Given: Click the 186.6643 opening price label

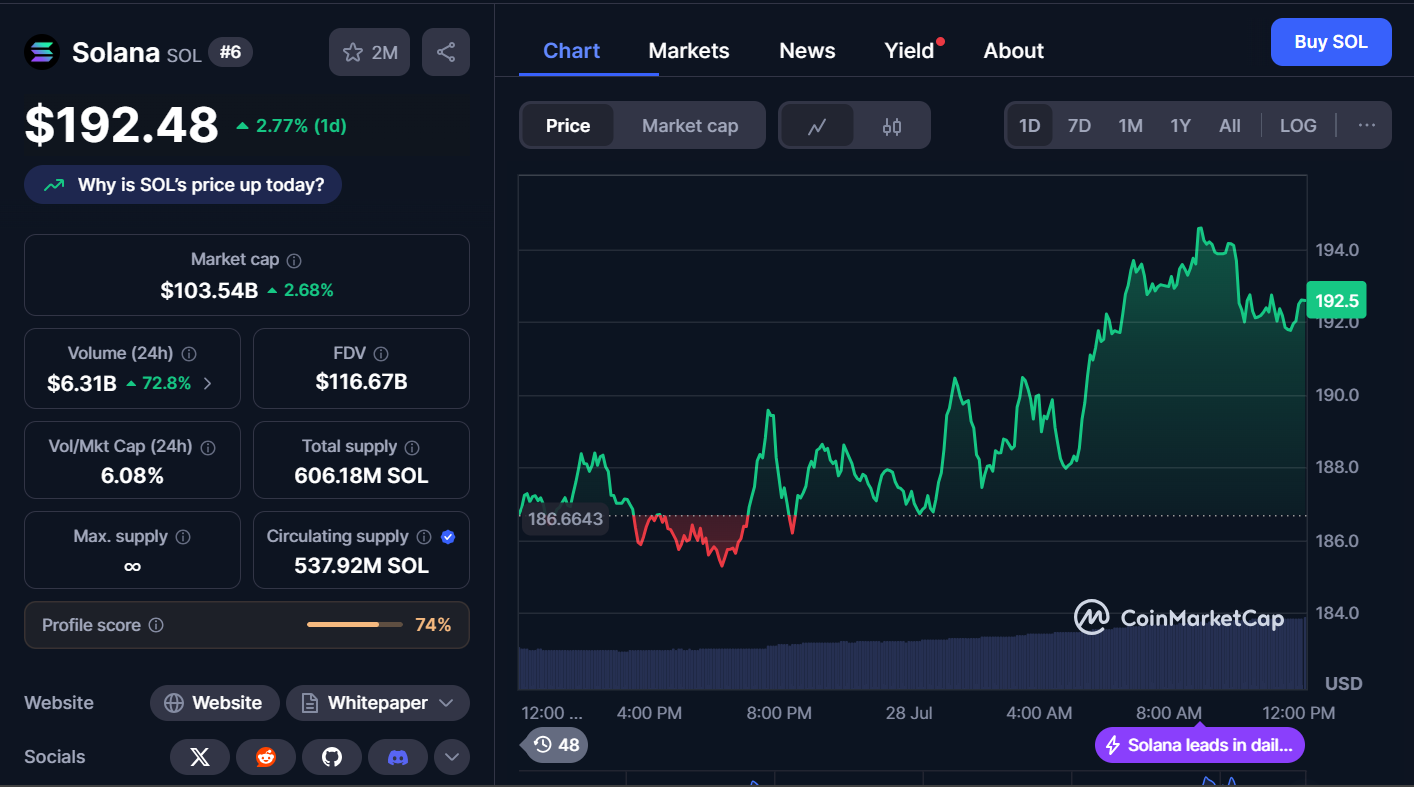Looking at the screenshot, I should [x=566, y=518].
